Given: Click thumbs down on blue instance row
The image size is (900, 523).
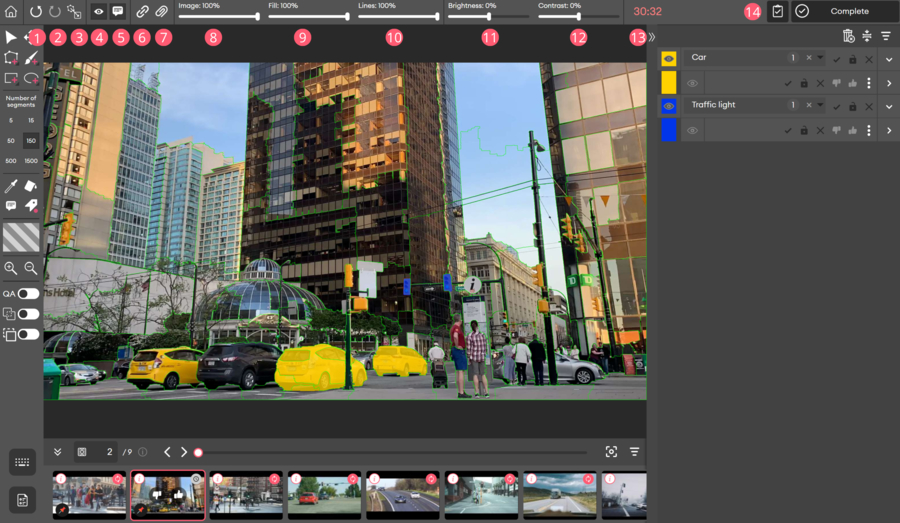Looking at the screenshot, I should 836,131.
